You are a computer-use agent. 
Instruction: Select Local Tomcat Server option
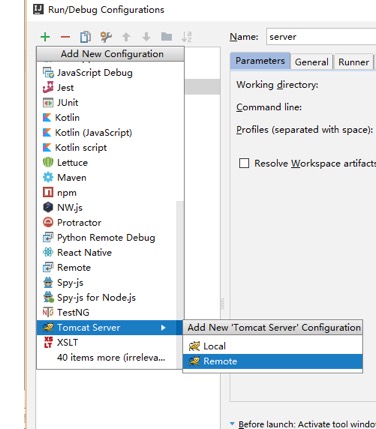pyautogui.click(x=273, y=346)
